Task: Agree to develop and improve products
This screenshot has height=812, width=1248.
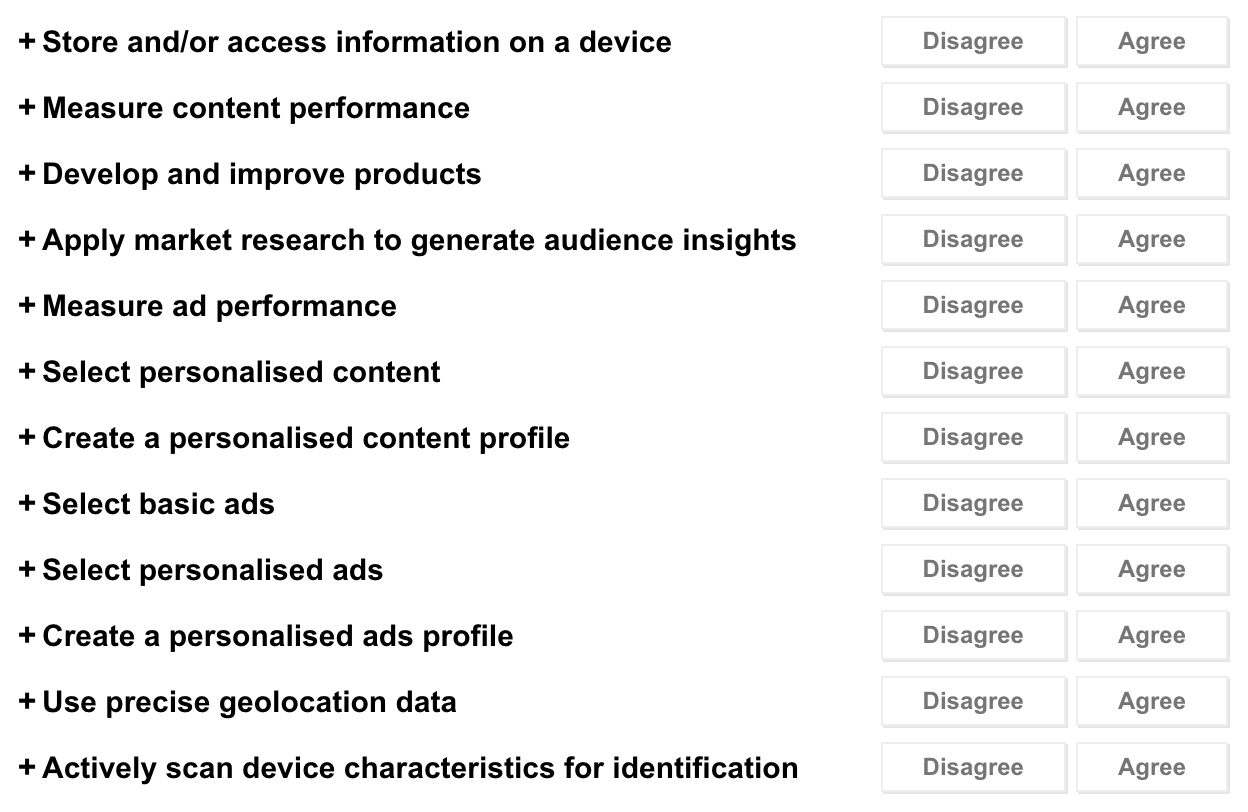Action: 1152,174
